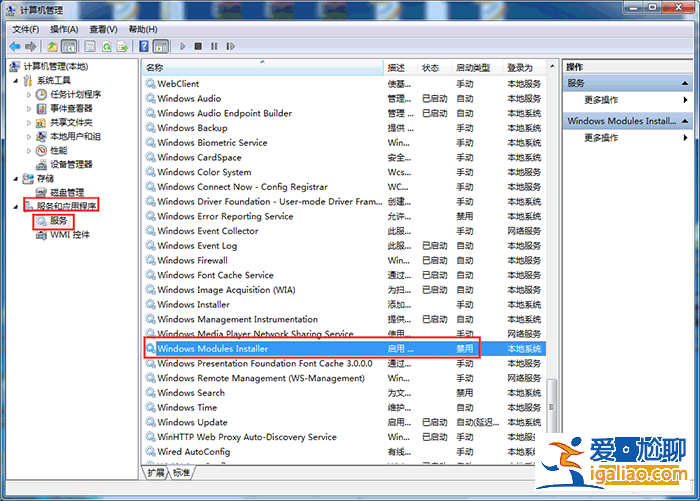Click the Start service play icon

[x=182, y=46]
